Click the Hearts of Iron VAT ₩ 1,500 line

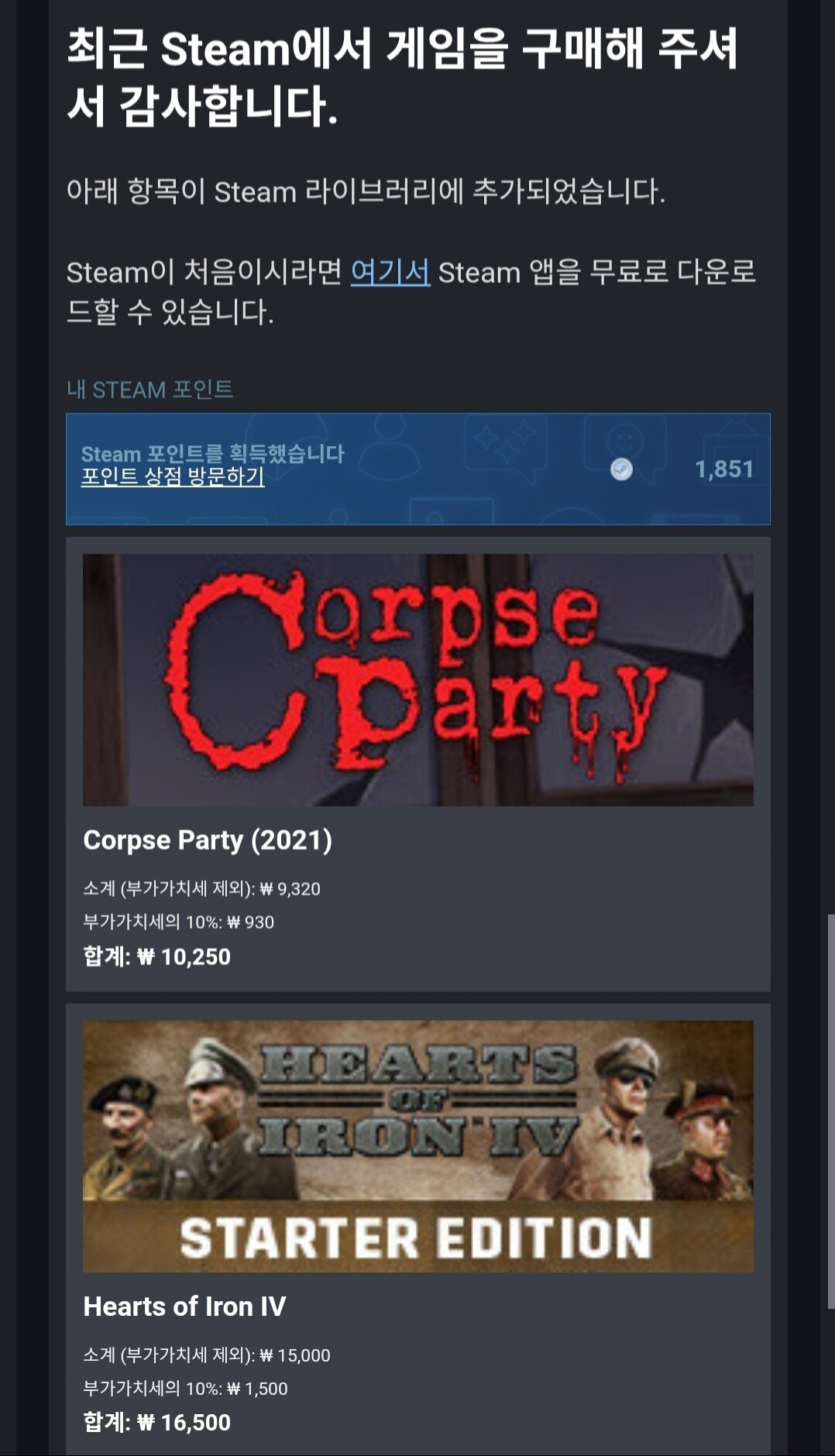point(185,1389)
